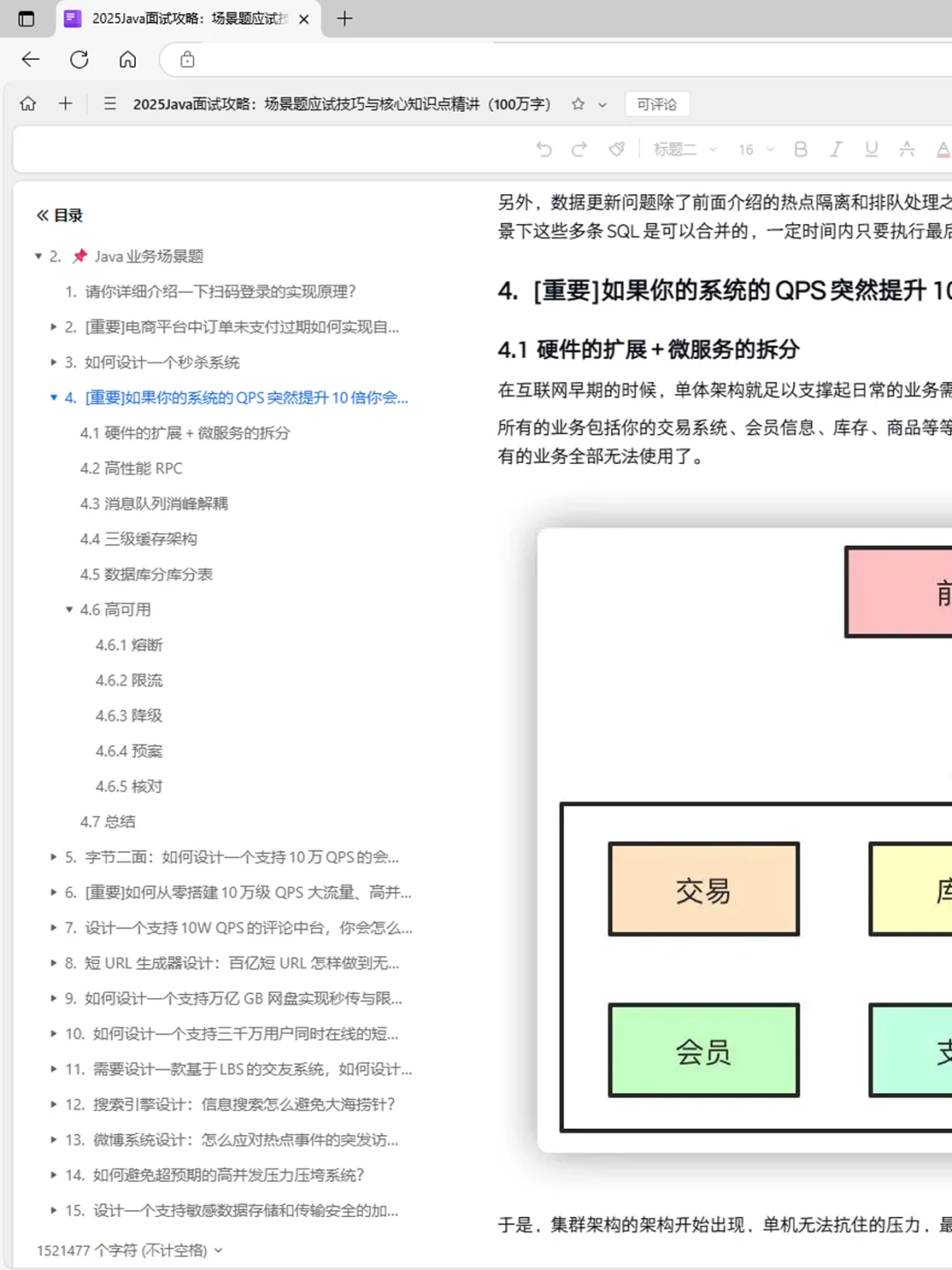This screenshot has width=952, height=1270.
Task: Star this document as favorite
Action: point(578,104)
